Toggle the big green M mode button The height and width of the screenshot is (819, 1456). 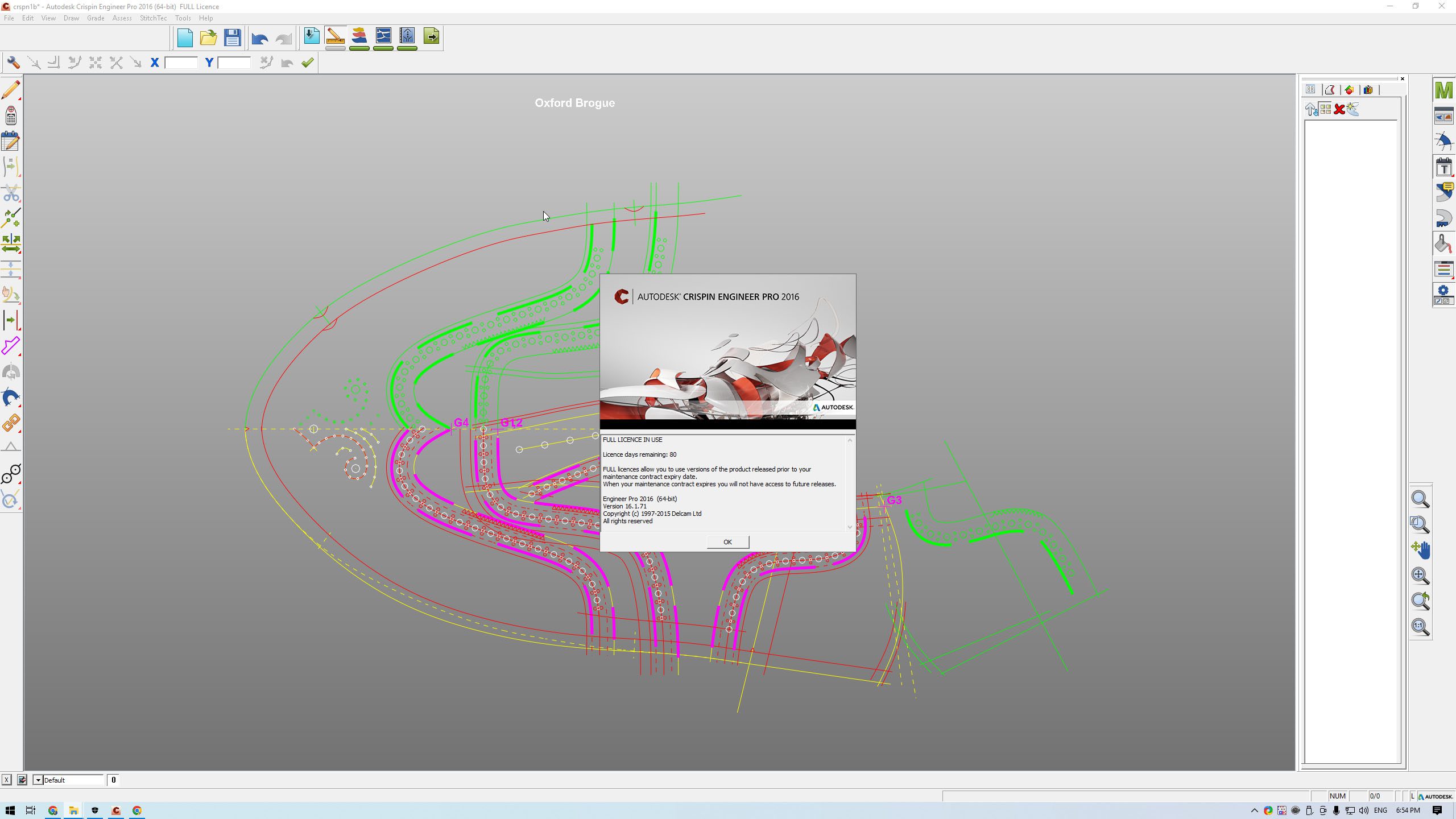[x=1443, y=90]
